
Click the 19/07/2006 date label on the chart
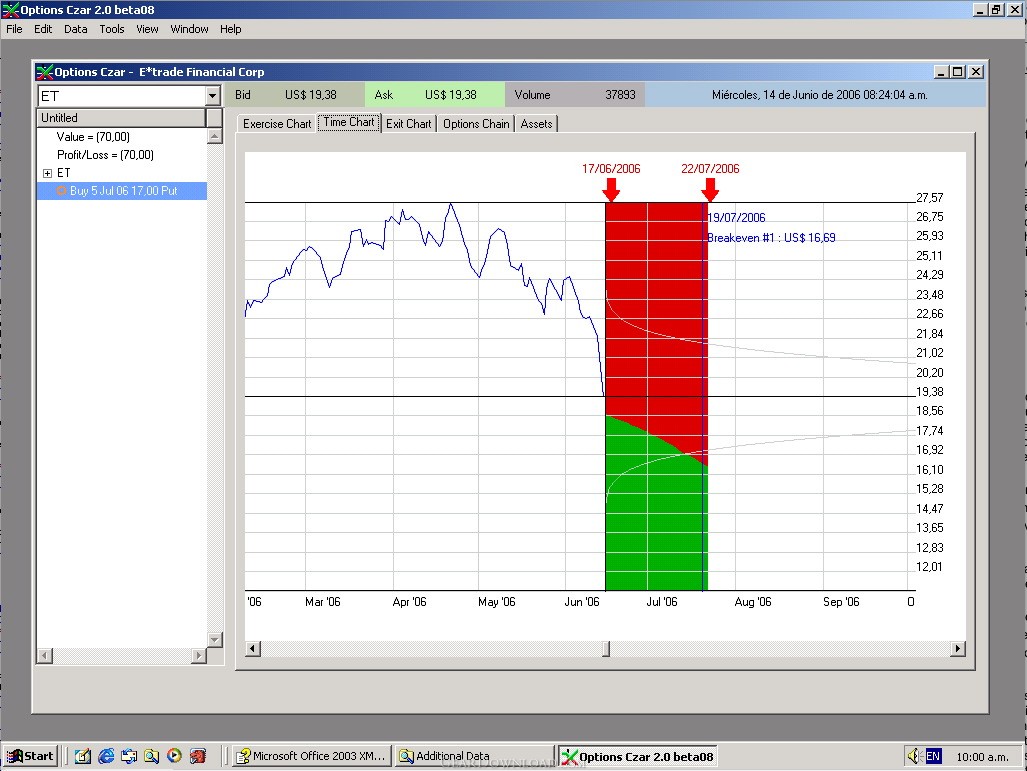click(736, 217)
